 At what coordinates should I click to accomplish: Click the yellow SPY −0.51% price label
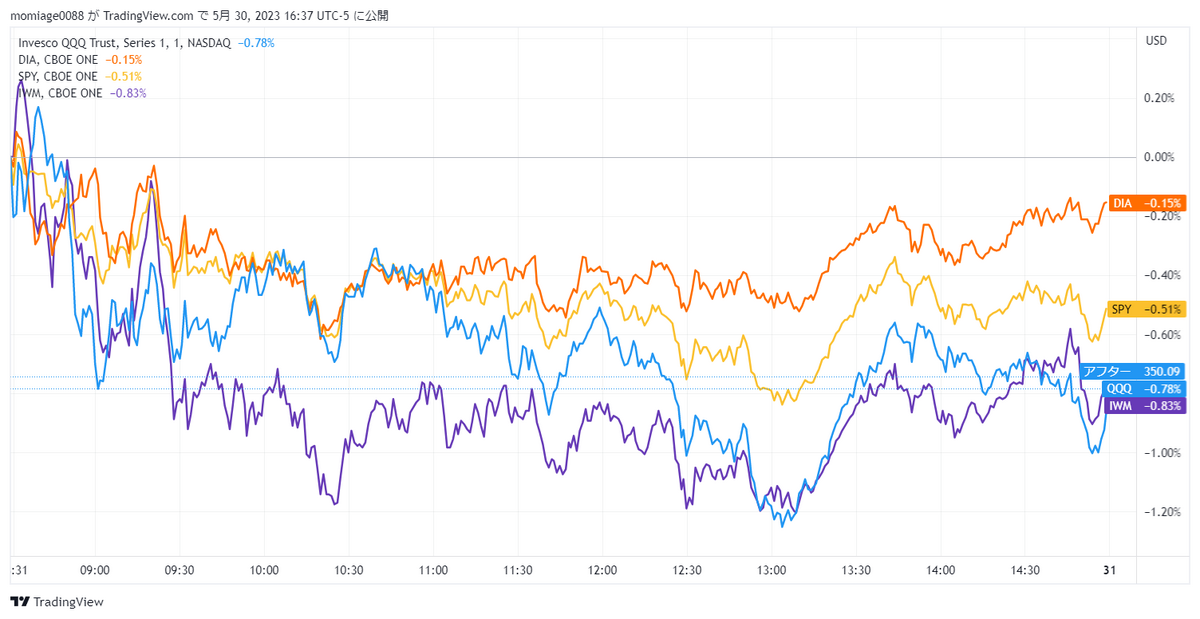pyautogui.click(x=1147, y=309)
